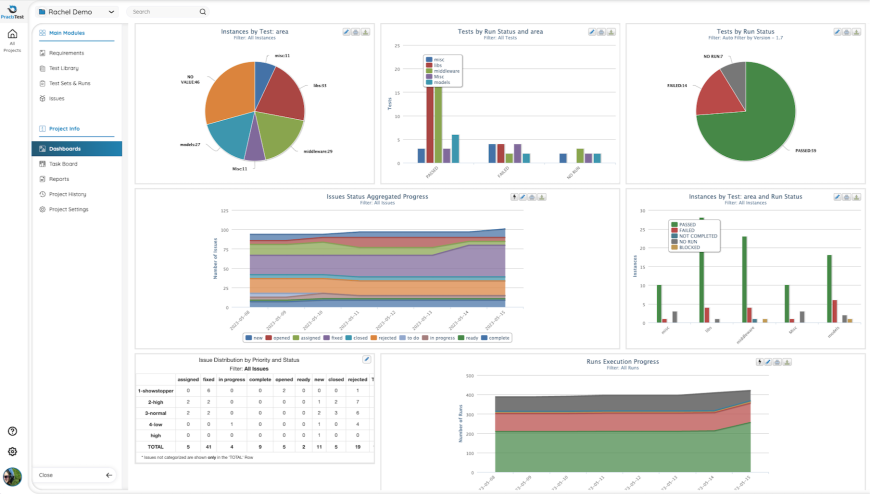
Task: Collapse the sidebar with Close arrow
Action: point(109,475)
